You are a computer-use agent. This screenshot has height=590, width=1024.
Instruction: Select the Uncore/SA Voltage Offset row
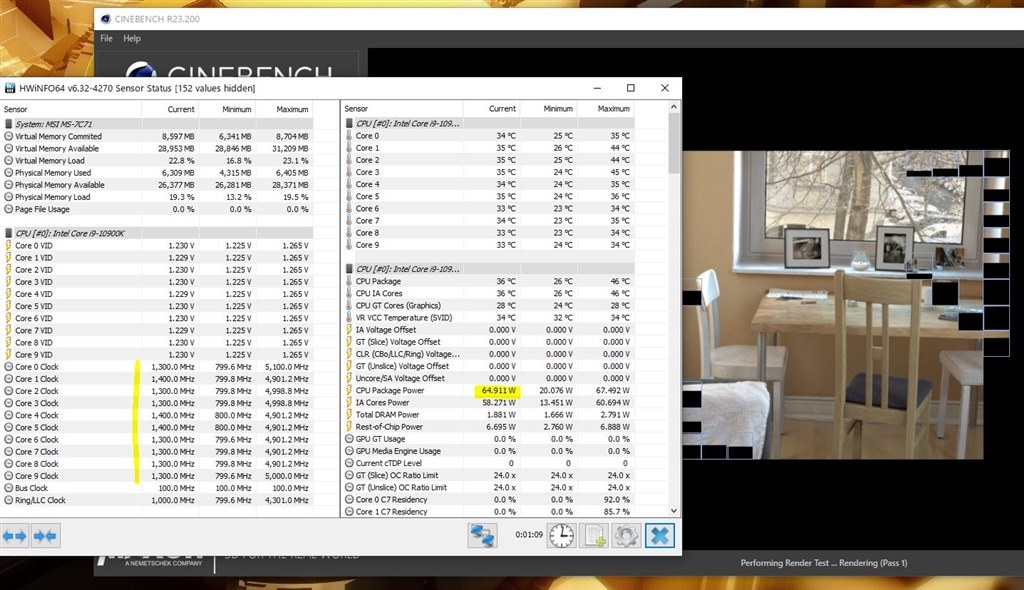(x=487, y=378)
